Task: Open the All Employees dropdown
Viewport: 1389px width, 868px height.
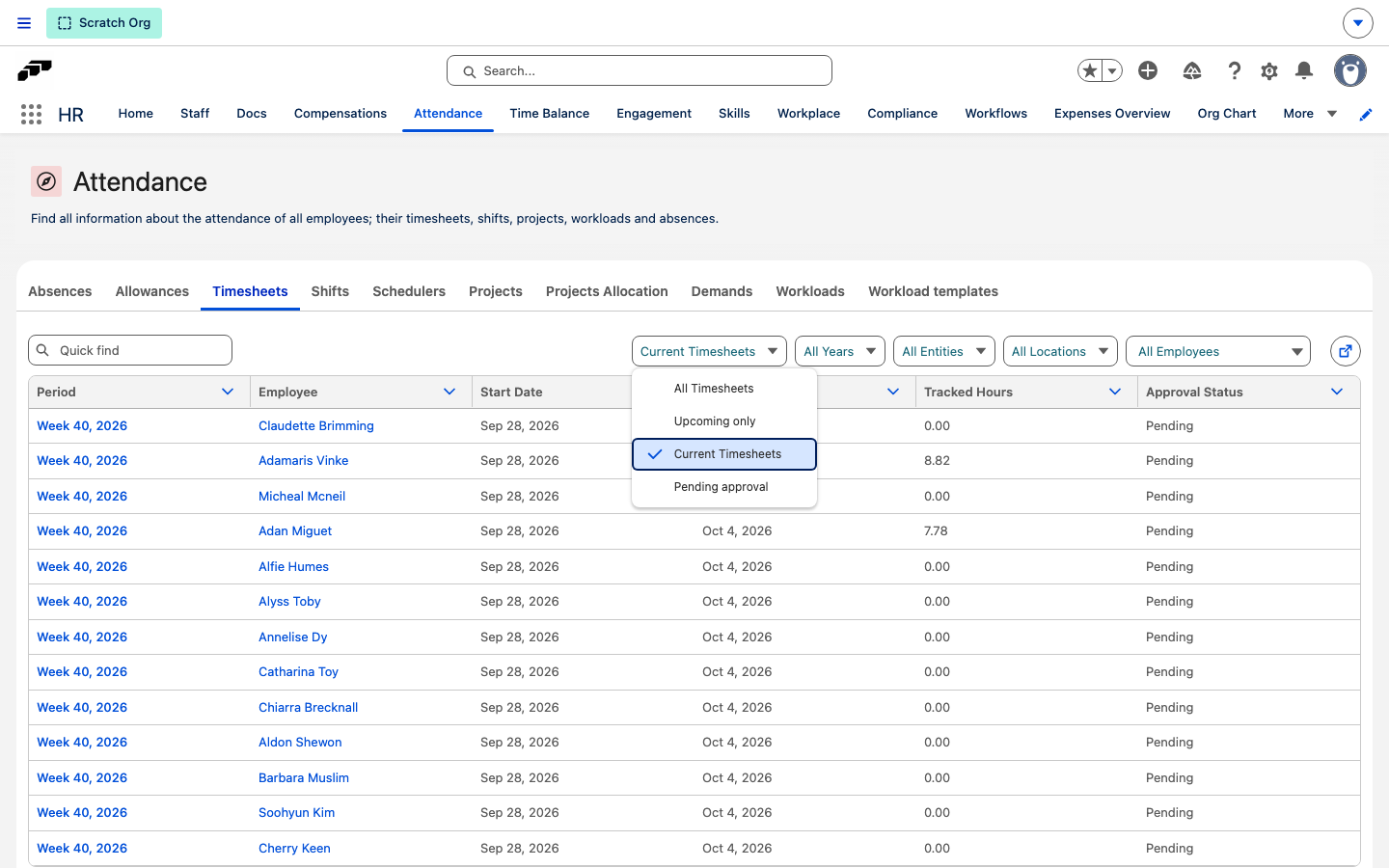Action: [x=1218, y=351]
